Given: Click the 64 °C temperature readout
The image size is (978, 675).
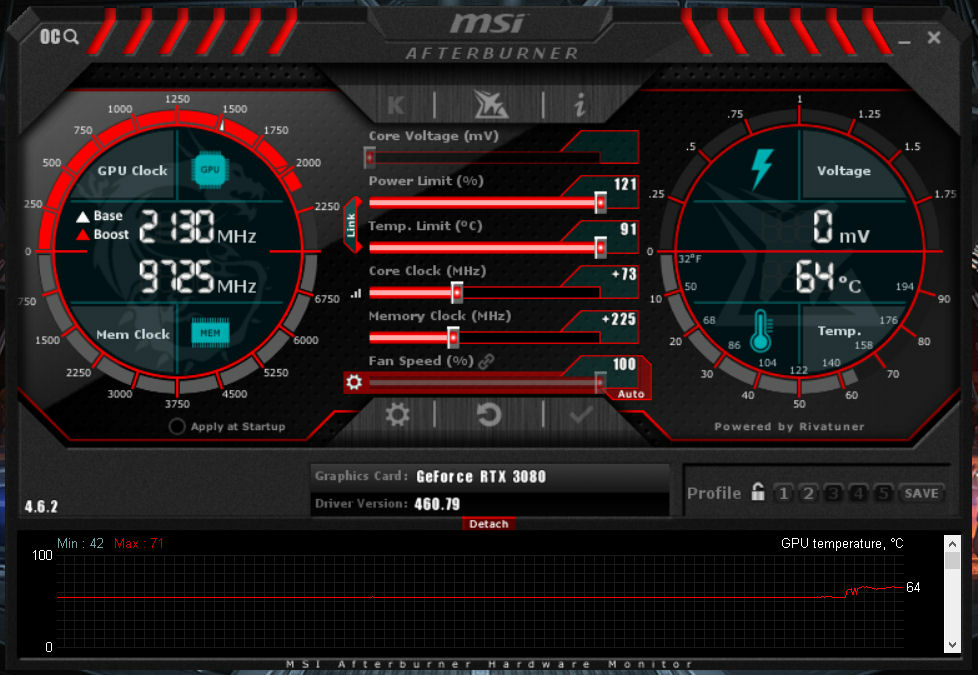Looking at the screenshot, I should pos(828,276).
